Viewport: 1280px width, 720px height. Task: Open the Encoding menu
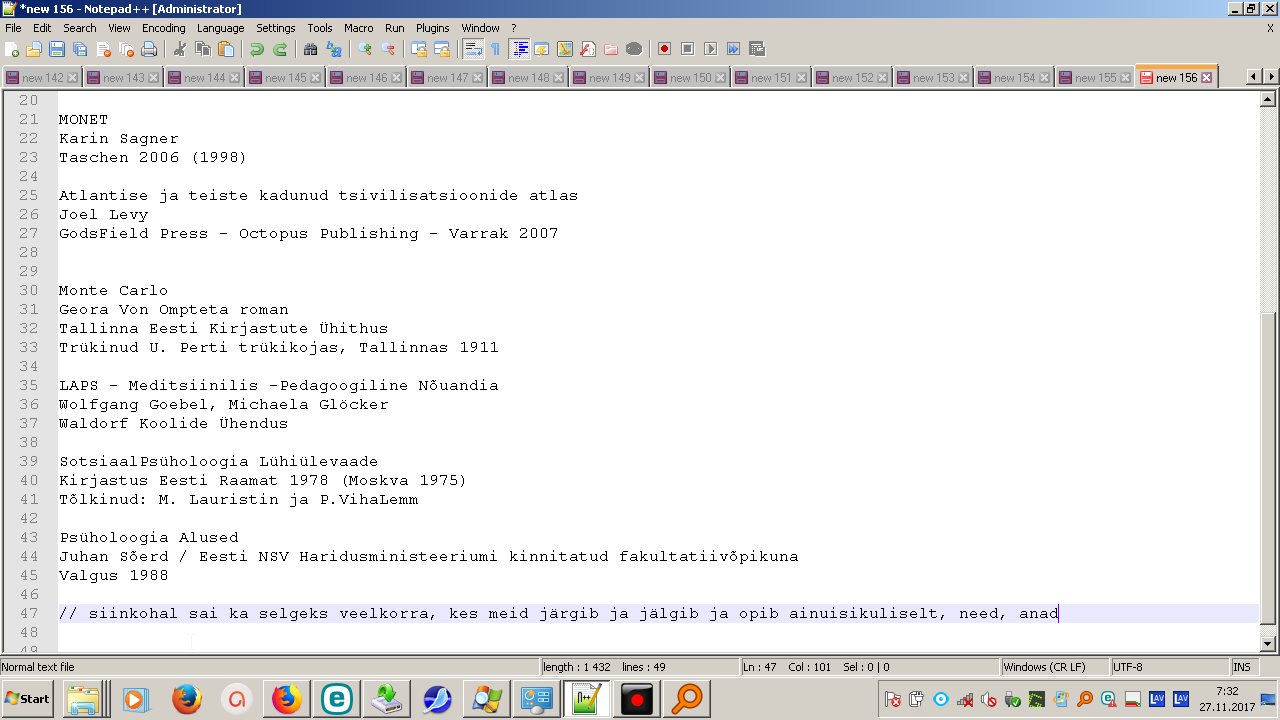164,28
